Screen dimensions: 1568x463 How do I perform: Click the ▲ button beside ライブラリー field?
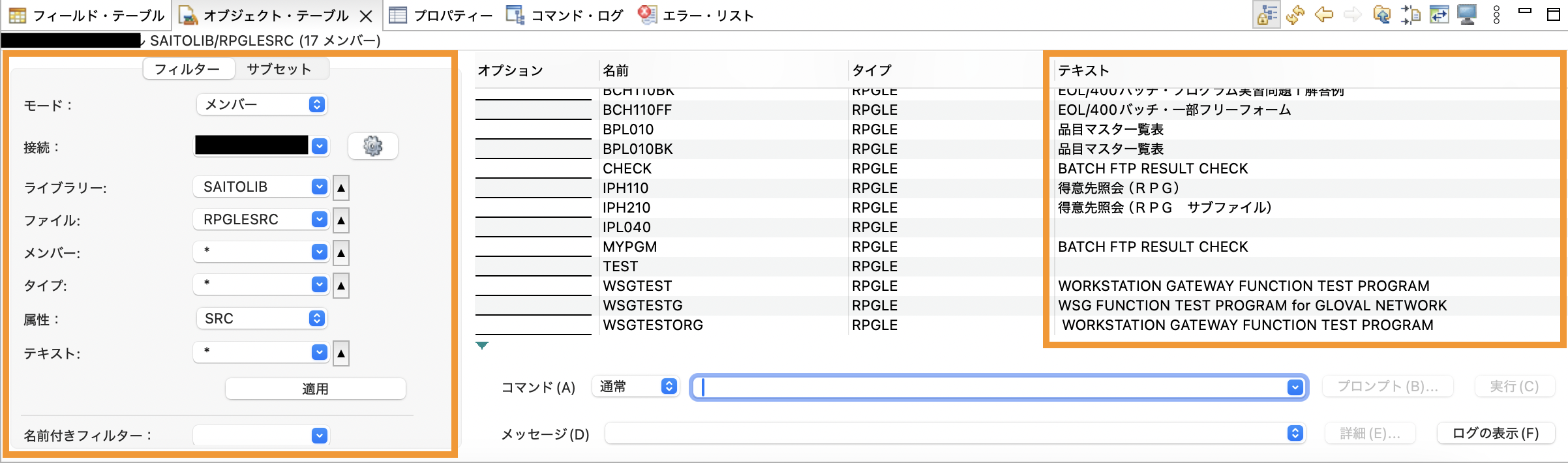(341, 188)
